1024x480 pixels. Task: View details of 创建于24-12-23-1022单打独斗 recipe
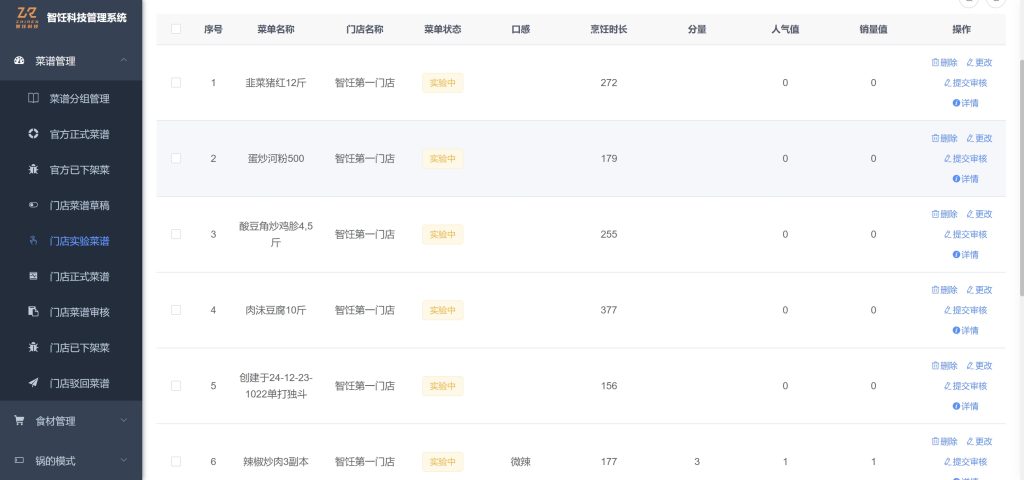point(965,406)
